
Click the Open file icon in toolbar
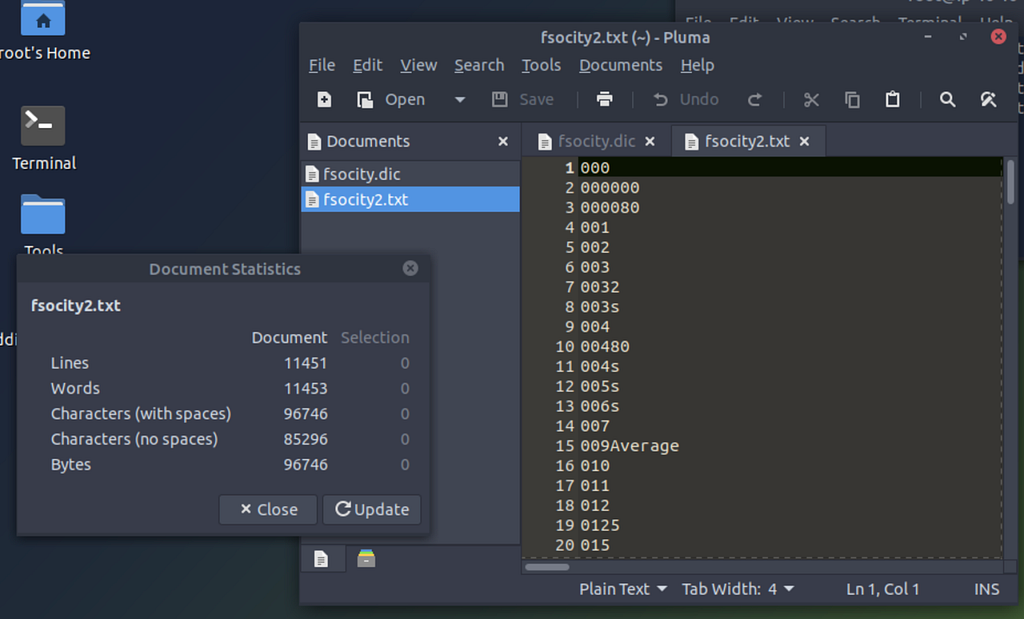click(x=365, y=99)
